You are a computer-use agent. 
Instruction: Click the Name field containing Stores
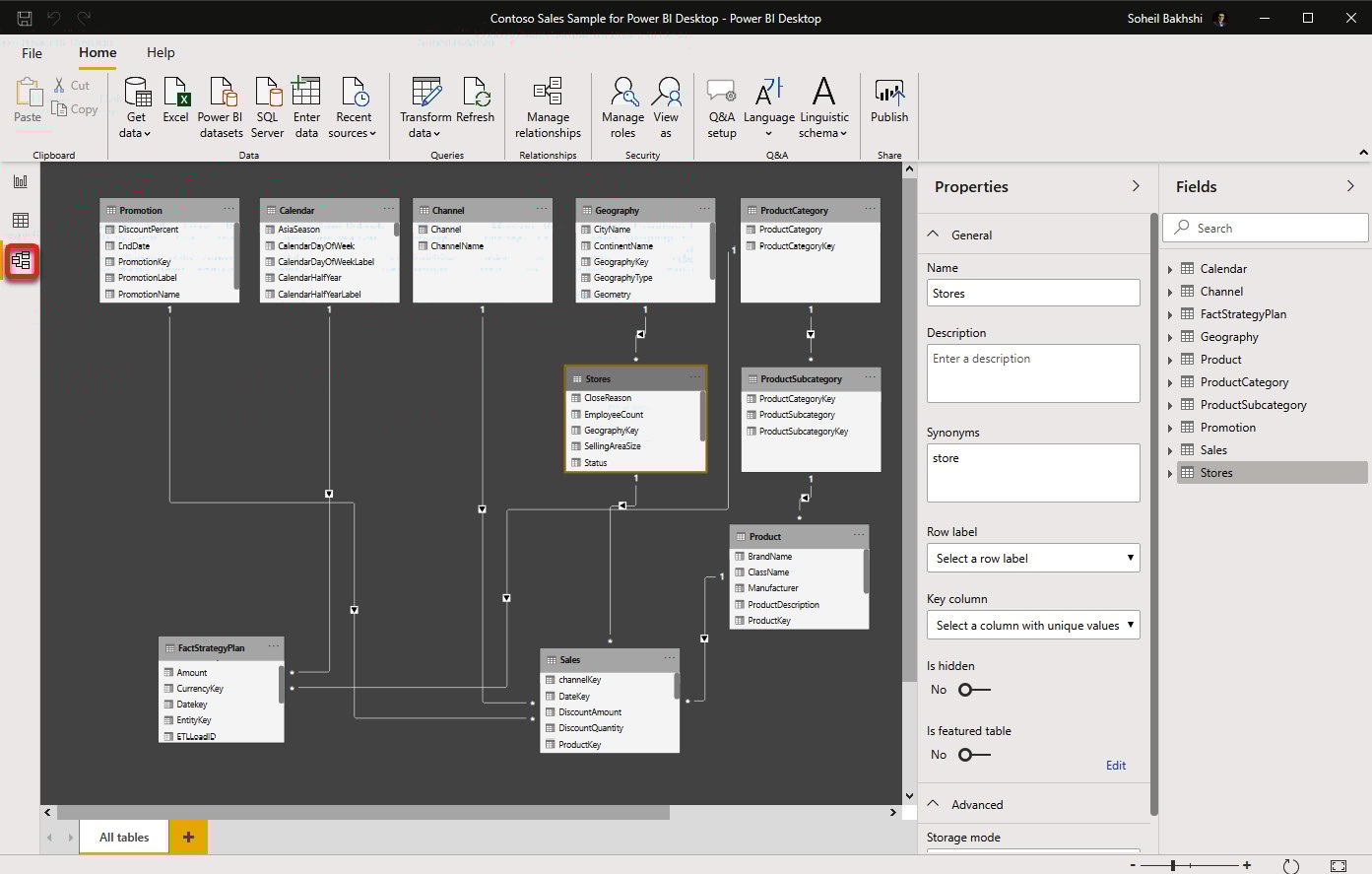pos(1033,294)
